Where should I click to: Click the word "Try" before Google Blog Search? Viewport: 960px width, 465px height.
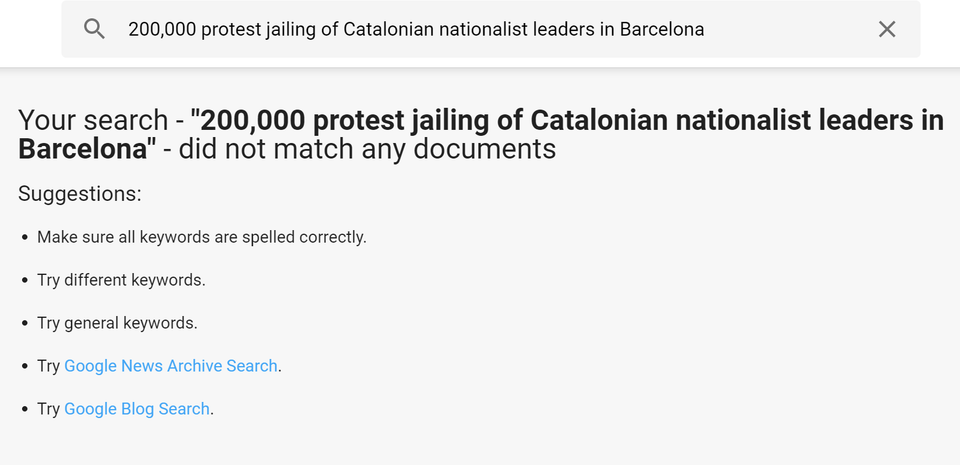click(x=48, y=409)
